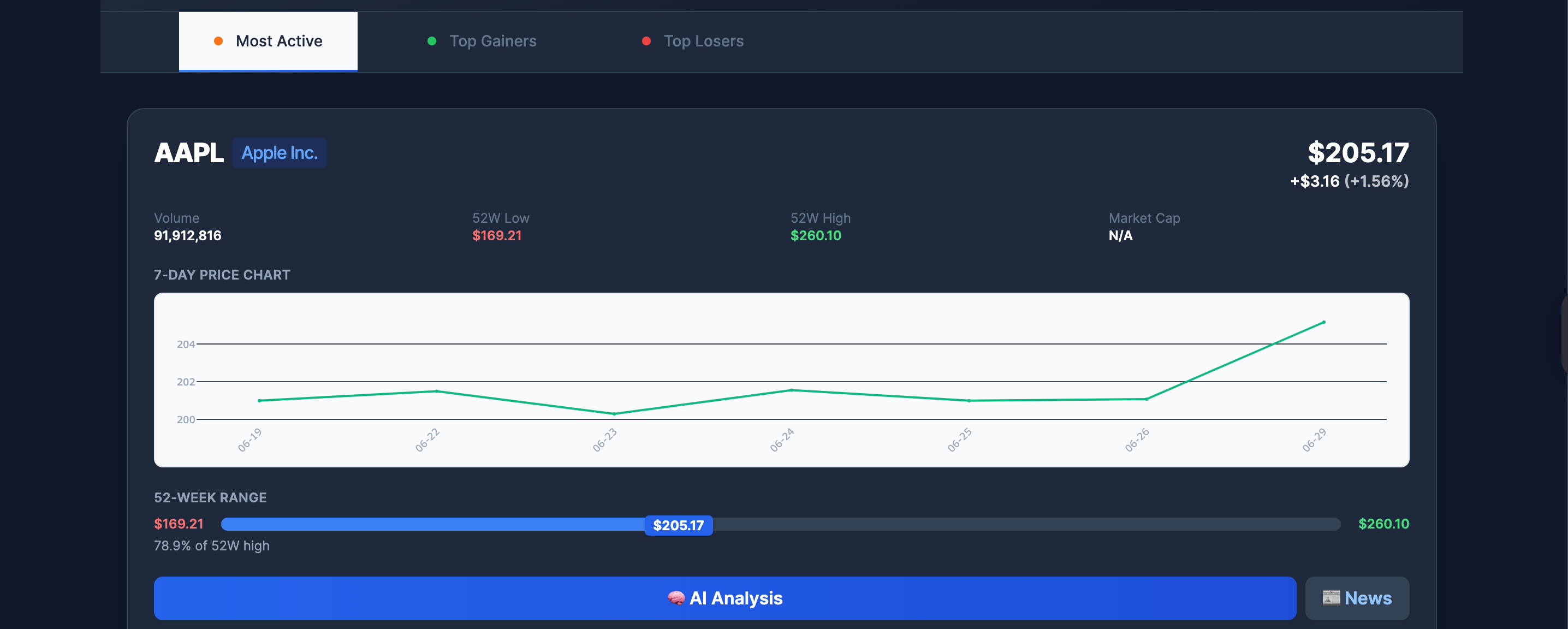Click the Volume figure 91,912,816
The height and width of the screenshot is (629, 1568).
point(187,236)
